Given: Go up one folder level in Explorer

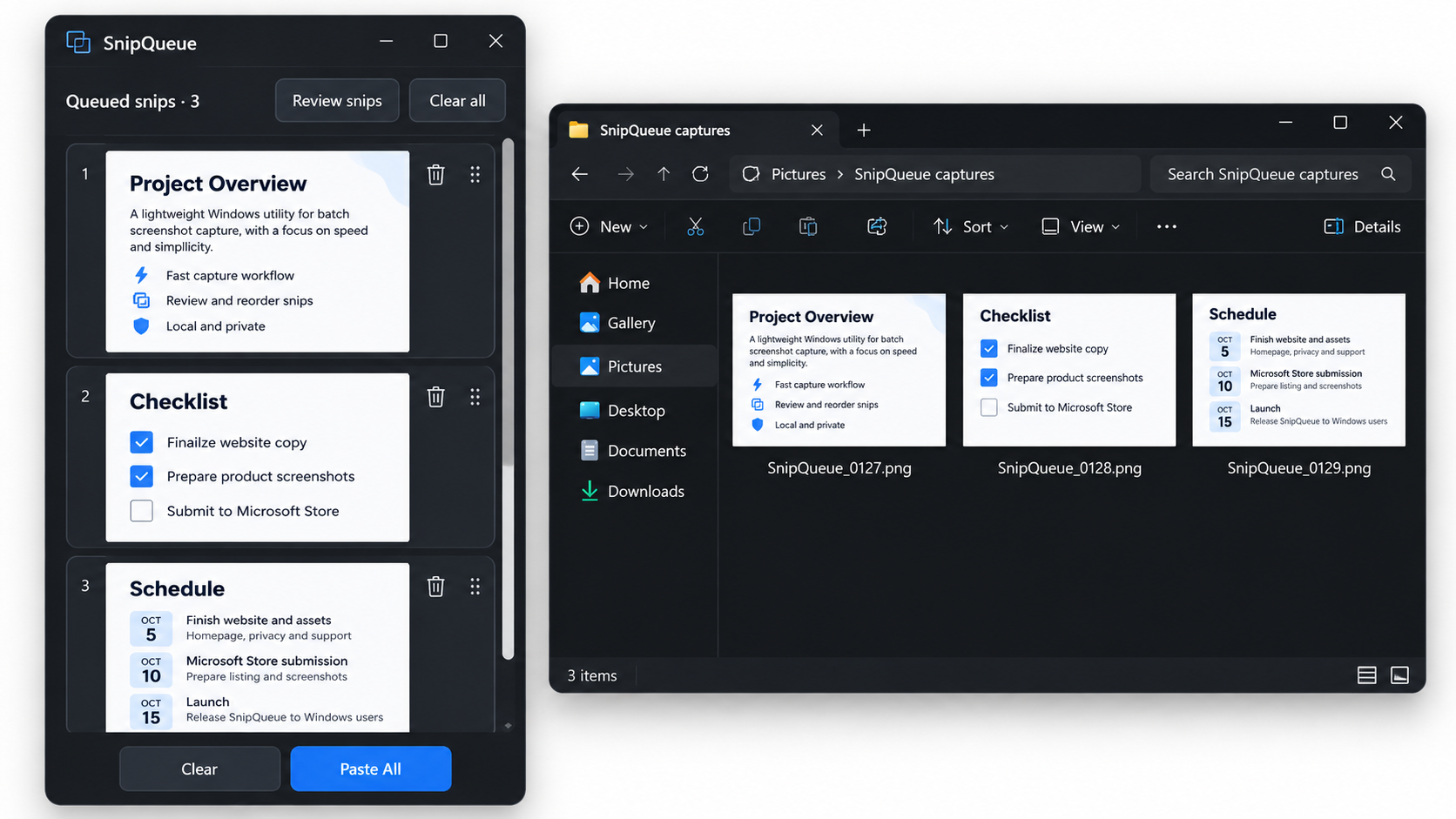Looking at the screenshot, I should [664, 174].
